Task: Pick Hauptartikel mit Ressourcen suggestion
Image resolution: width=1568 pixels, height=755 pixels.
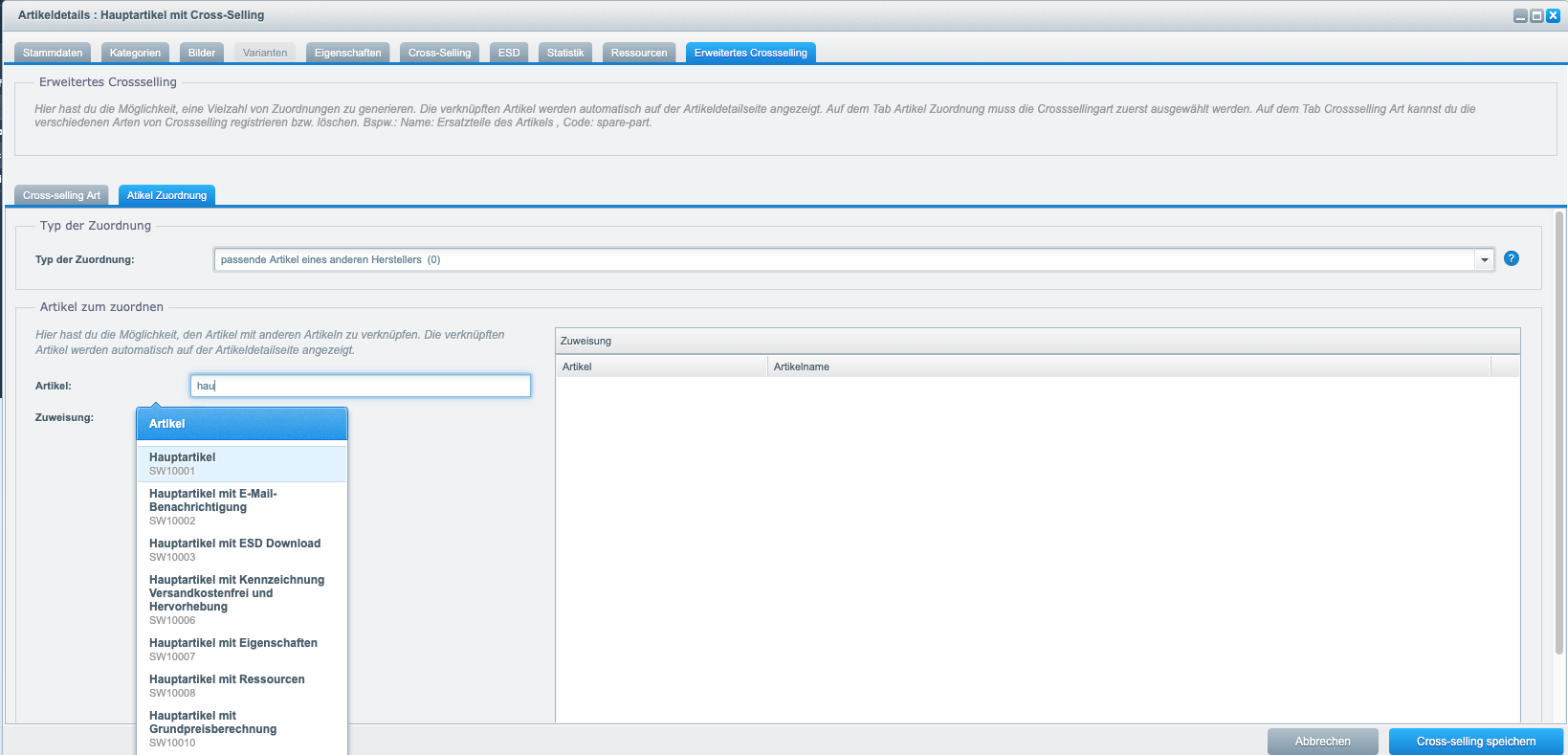Action: (242, 686)
